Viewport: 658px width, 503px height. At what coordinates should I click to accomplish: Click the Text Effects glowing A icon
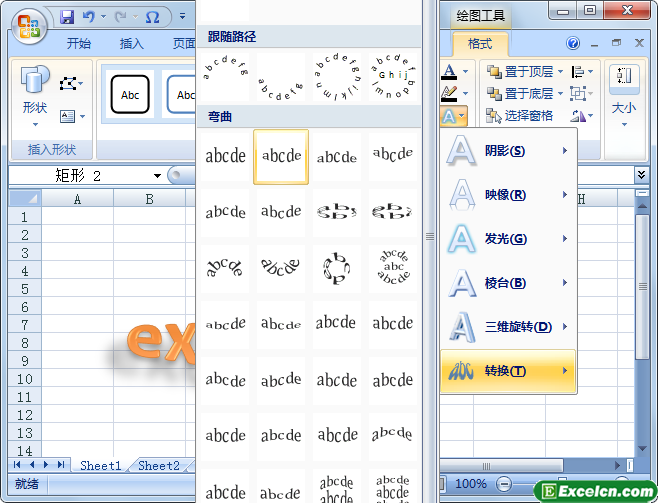pyautogui.click(x=449, y=116)
